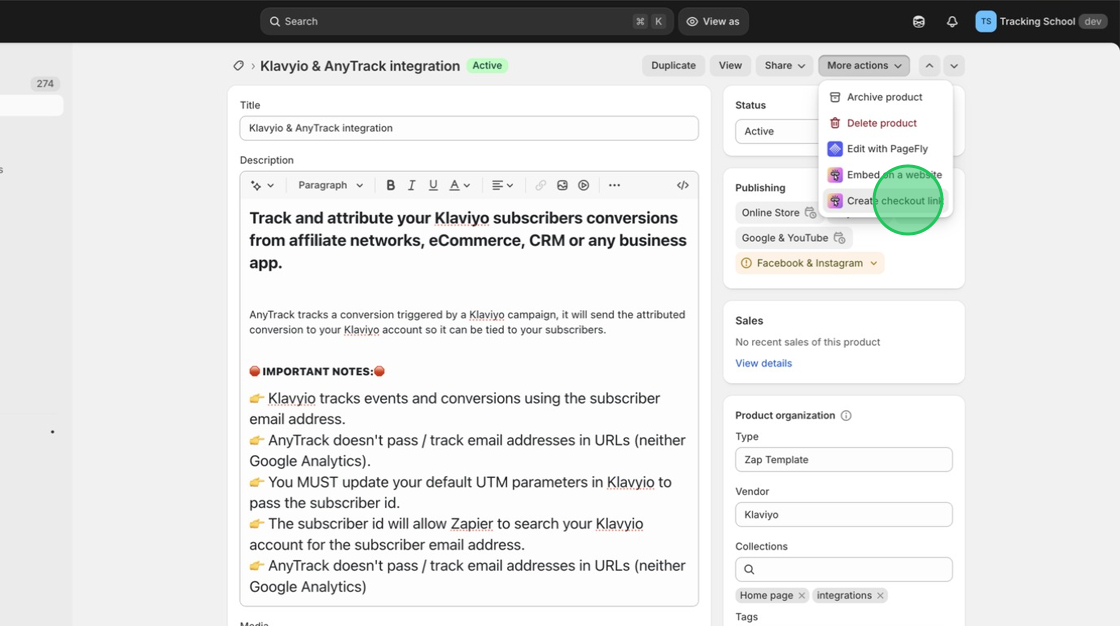
Task: Switch editor to HTML code view
Action: pos(683,185)
